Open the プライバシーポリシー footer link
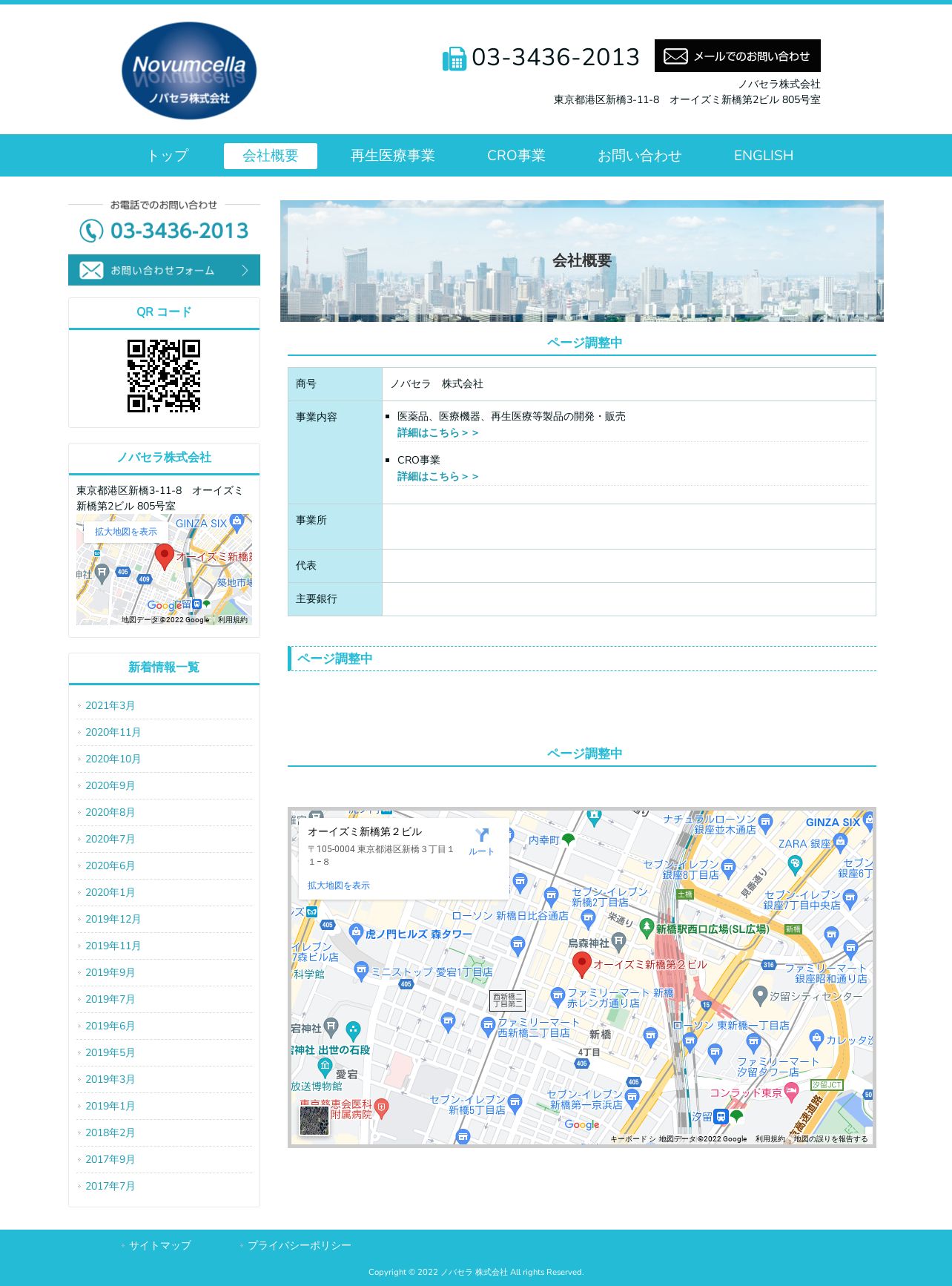Image resolution: width=952 pixels, height=1286 pixels. tap(300, 1245)
